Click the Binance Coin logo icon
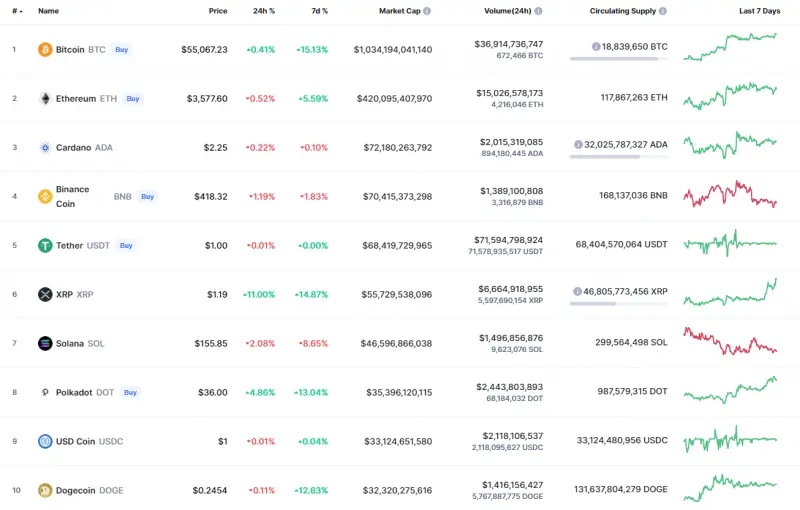The image size is (800, 510). 45,196
